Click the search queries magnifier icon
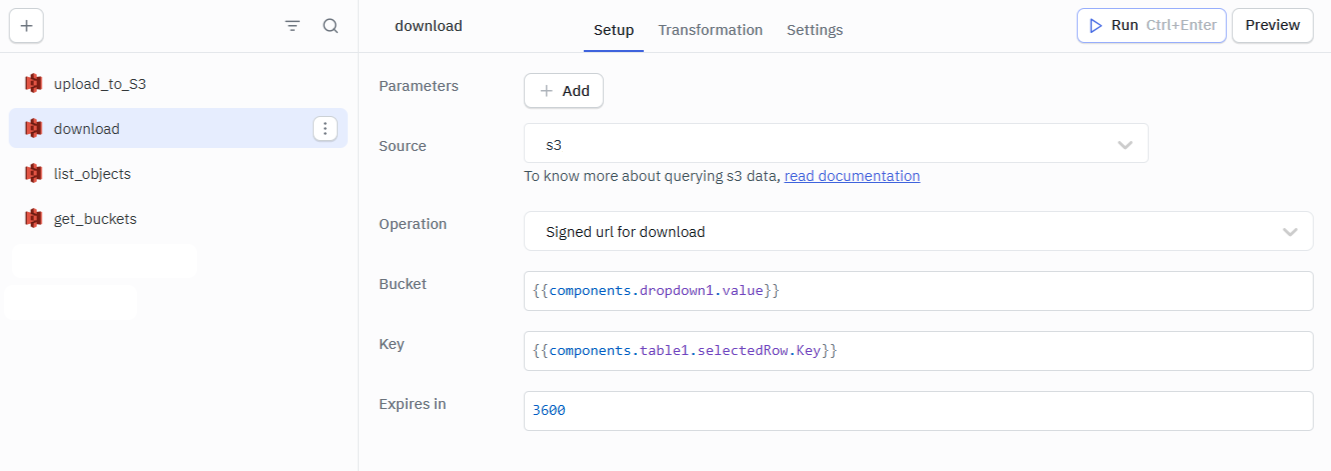Viewport: 1331px width, 471px height. click(330, 27)
